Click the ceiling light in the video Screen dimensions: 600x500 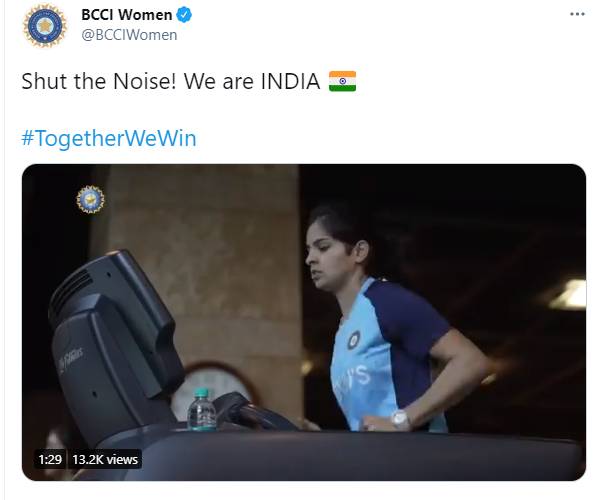pyautogui.click(x=568, y=294)
